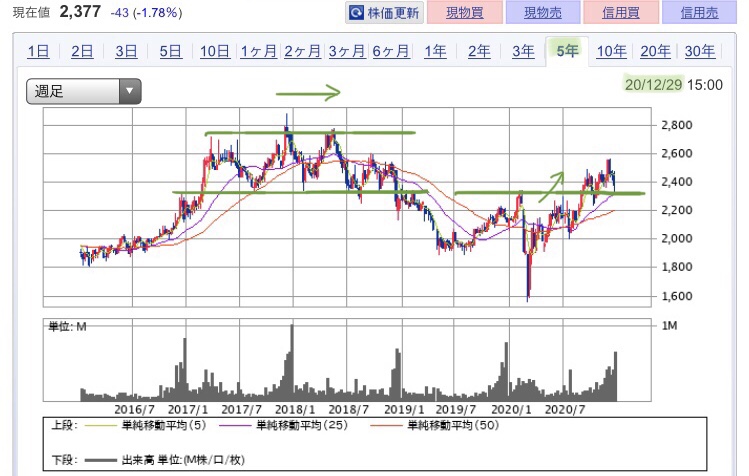
Task: Open the 30年 chart range
Action: pyautogui.click(x=700, y=51)
